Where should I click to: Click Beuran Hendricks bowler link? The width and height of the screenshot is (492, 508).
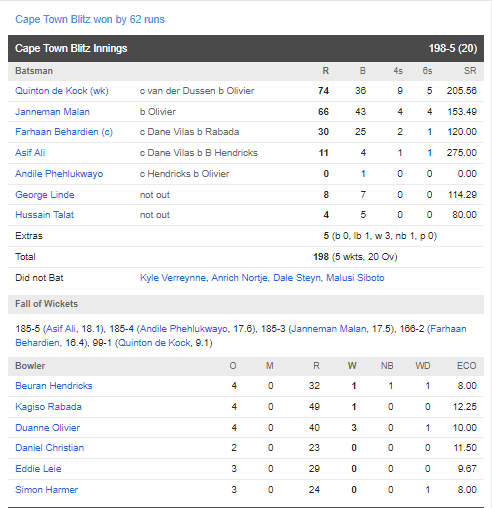tap(54, 386)
